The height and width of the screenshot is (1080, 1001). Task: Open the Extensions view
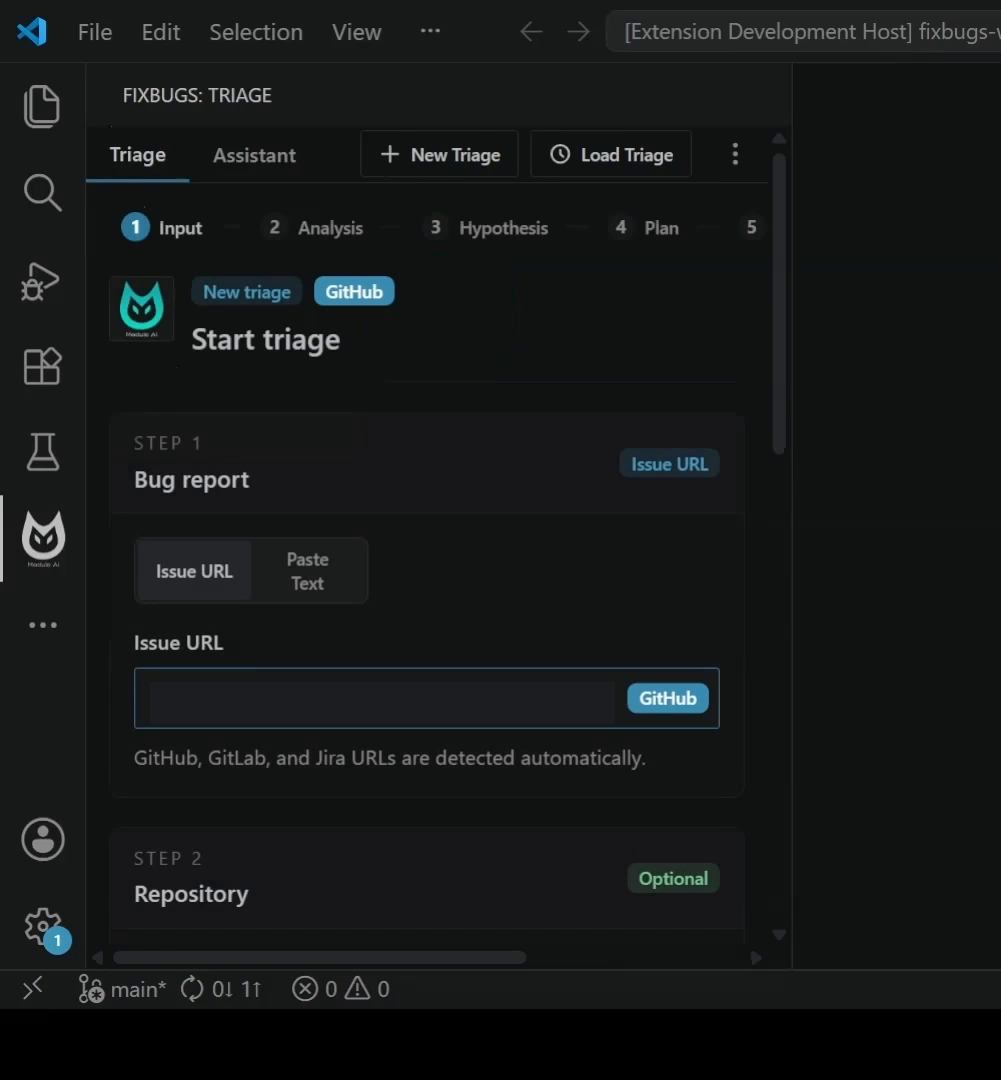[x=42, y=366]
